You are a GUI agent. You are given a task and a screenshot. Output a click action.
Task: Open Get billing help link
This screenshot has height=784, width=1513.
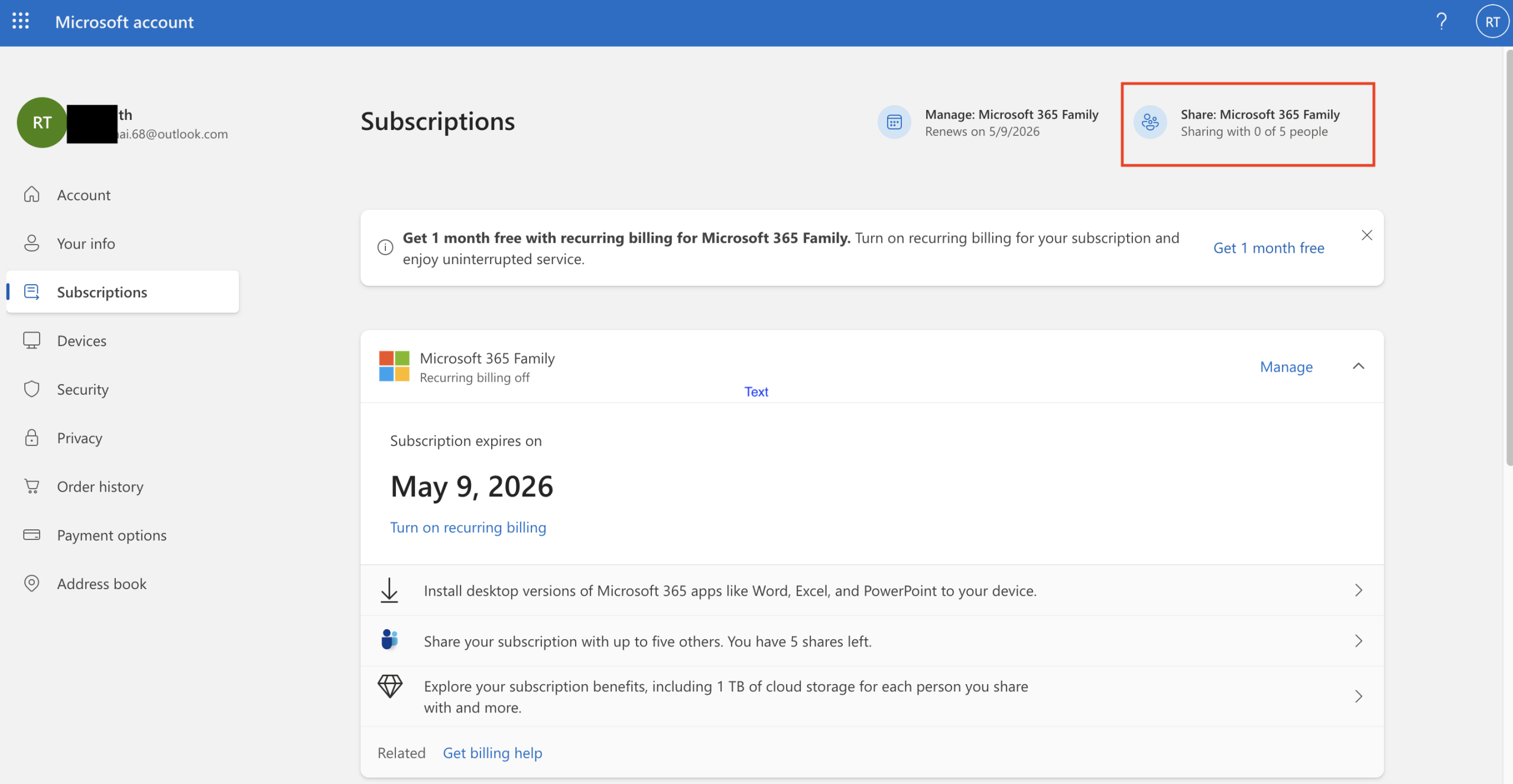click(x=492, y=753)
